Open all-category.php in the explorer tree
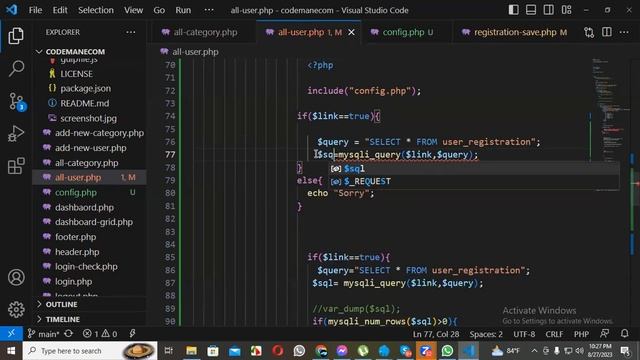 pyautogui.click(x=89, y=163)
